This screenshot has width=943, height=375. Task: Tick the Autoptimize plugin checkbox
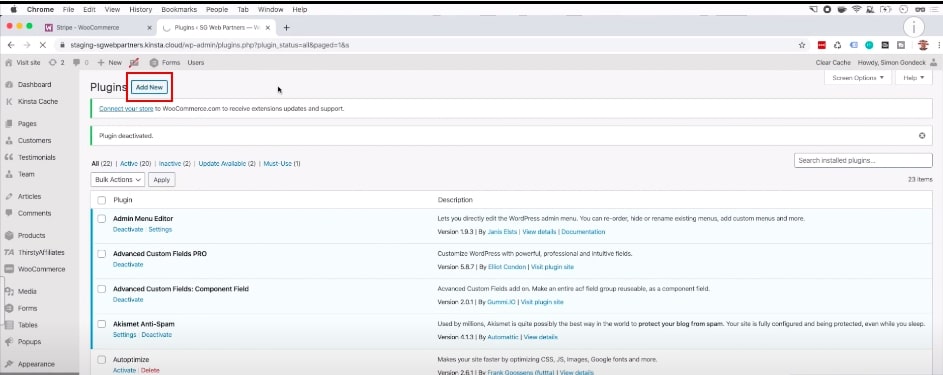[102, 359]
